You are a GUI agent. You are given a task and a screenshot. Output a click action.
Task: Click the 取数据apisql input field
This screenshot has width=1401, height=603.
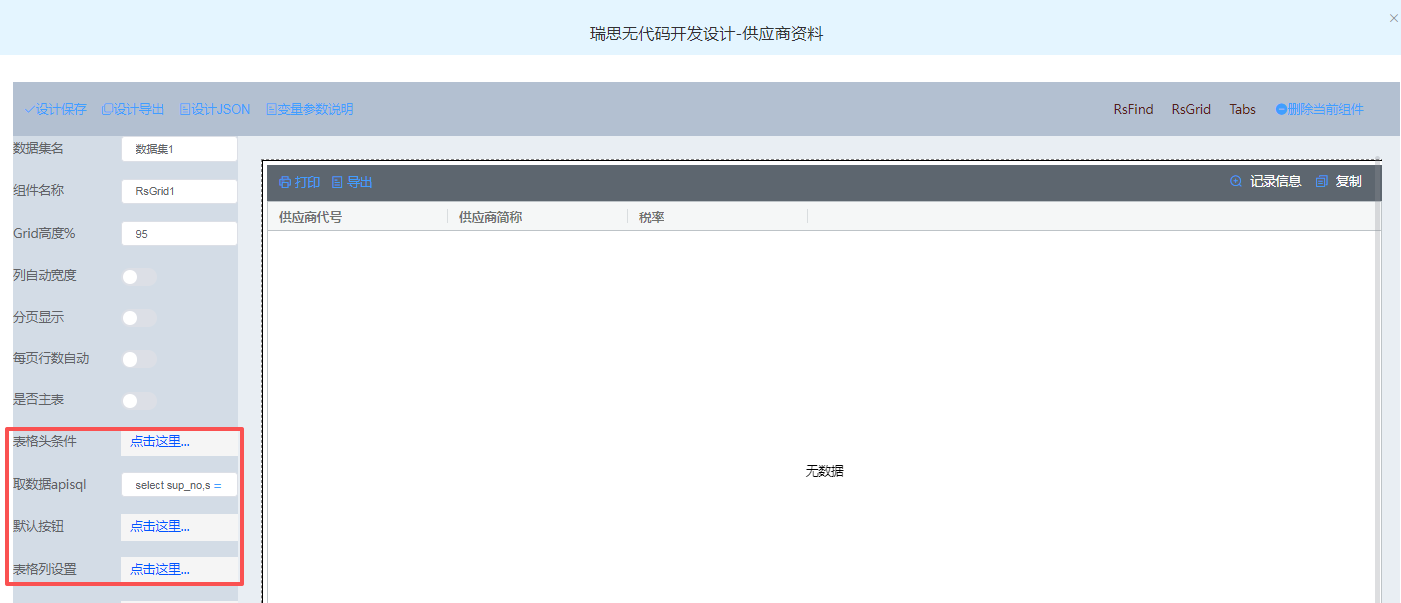coord(178,485)
